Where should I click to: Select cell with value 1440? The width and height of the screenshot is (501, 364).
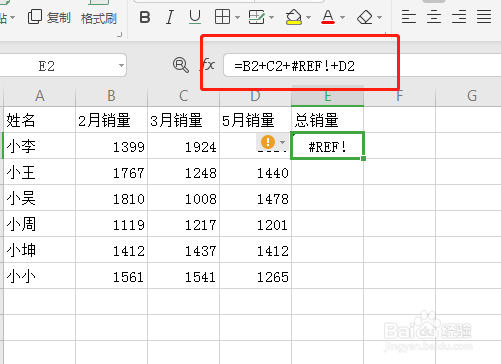coord(255,172)
